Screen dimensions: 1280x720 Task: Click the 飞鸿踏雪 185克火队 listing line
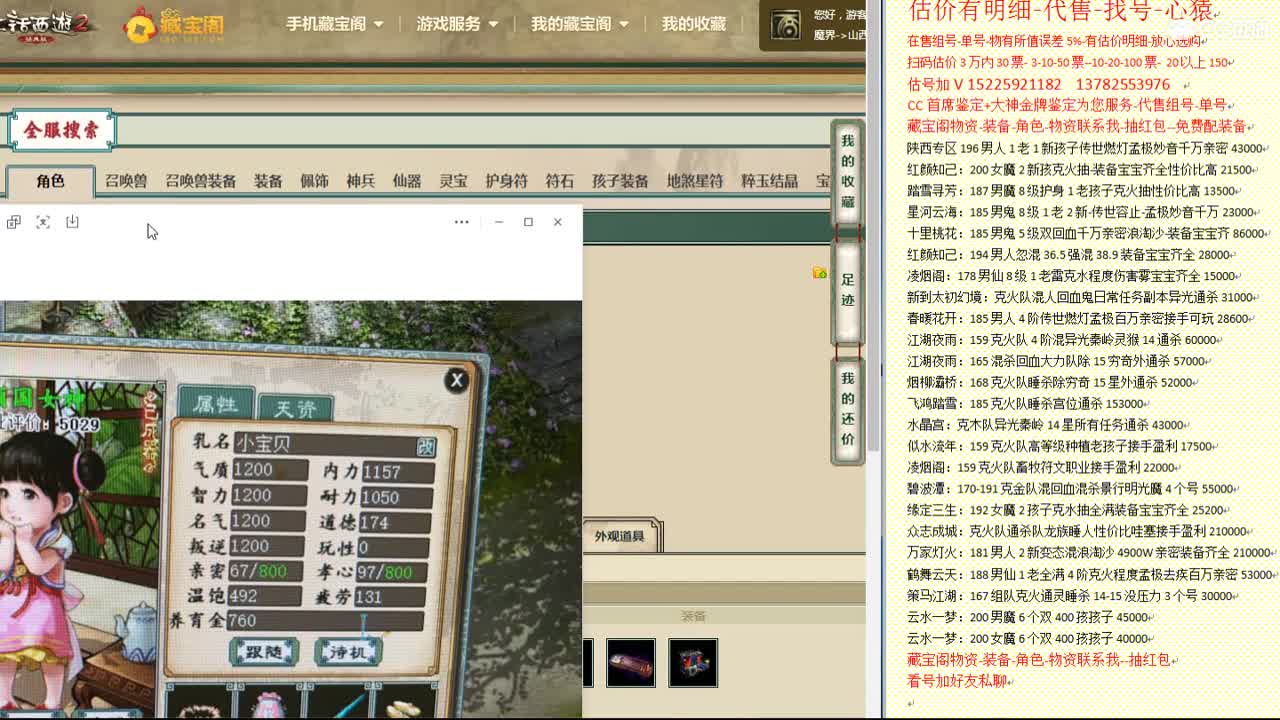pyautogui.click(x=1025, y=404)
